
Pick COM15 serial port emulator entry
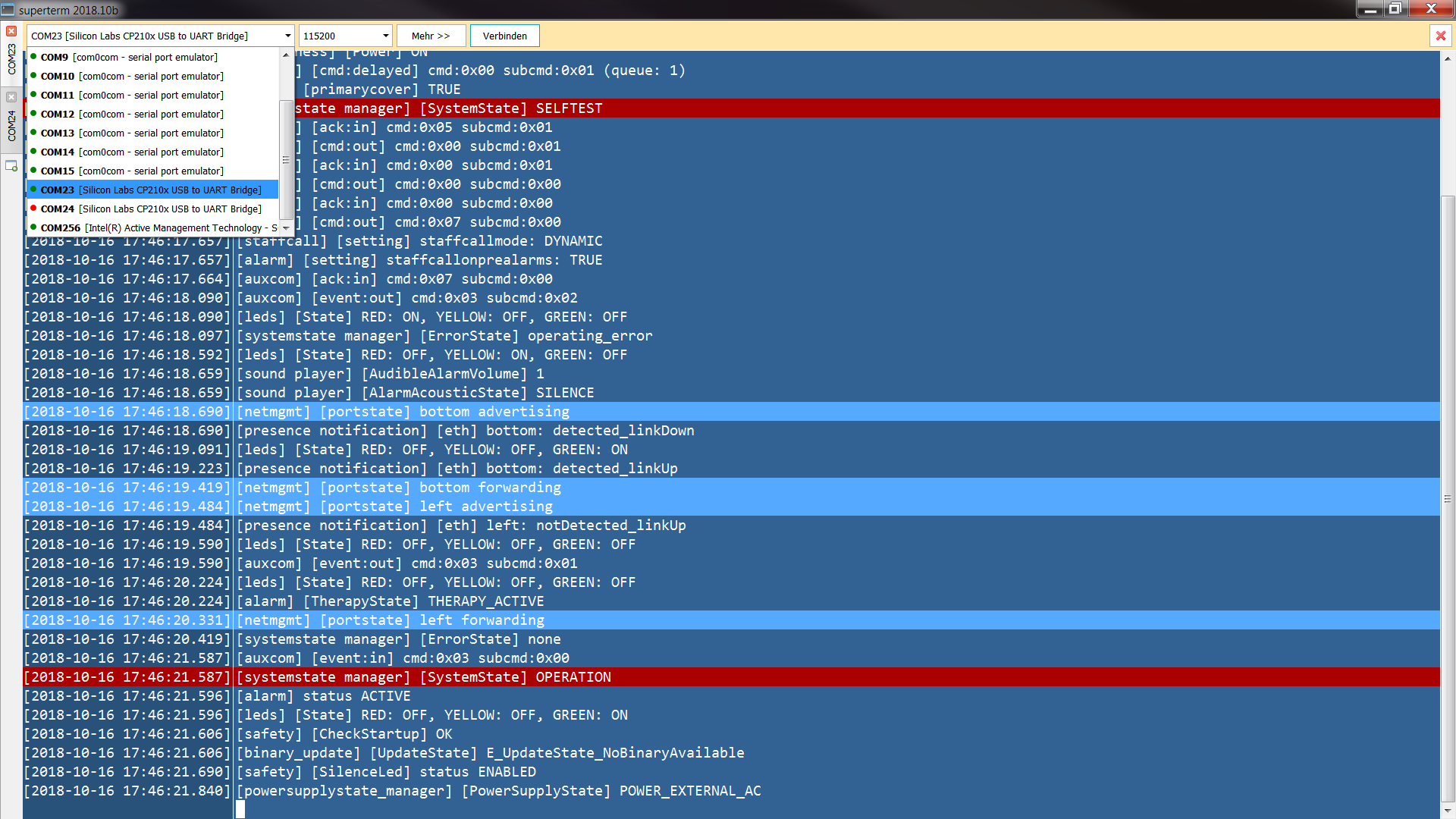pos(132,171)
